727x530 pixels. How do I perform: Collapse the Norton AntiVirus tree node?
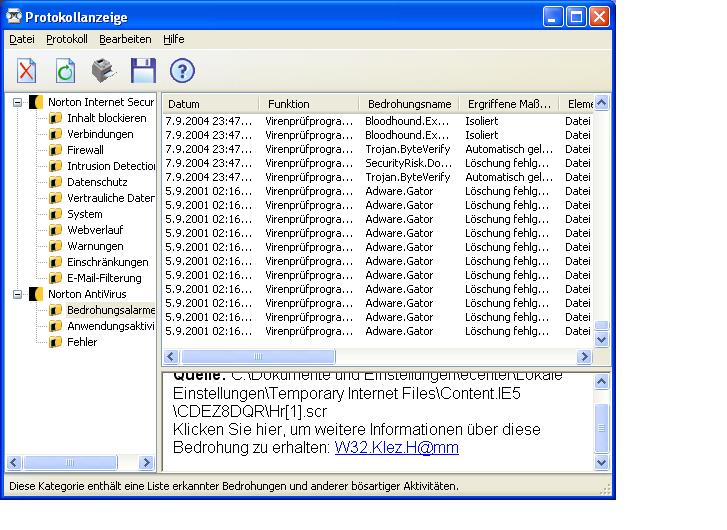[x=18, y=294]
